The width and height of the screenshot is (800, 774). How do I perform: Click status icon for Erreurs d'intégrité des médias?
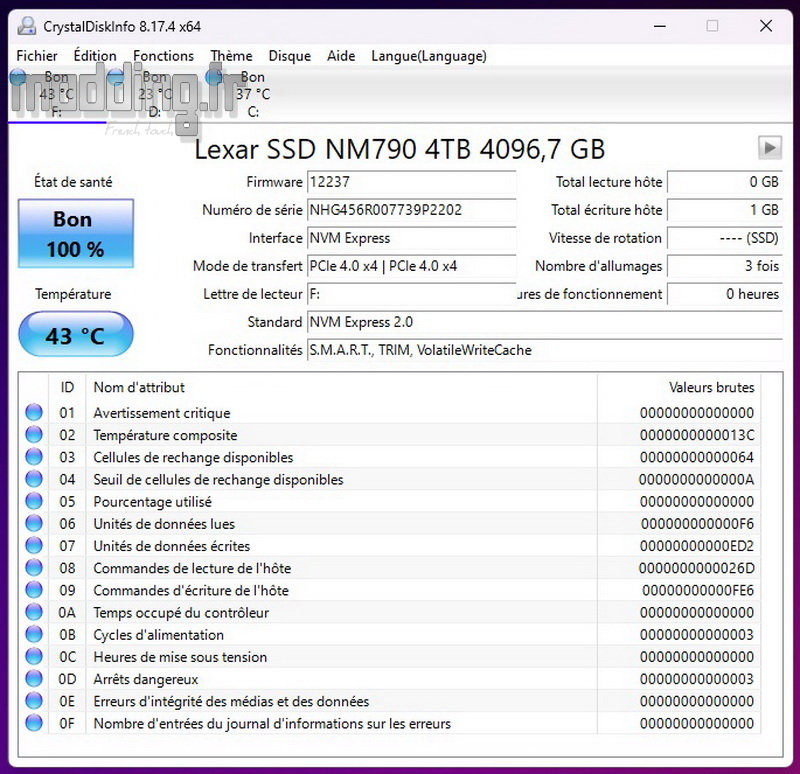[34, 701]
